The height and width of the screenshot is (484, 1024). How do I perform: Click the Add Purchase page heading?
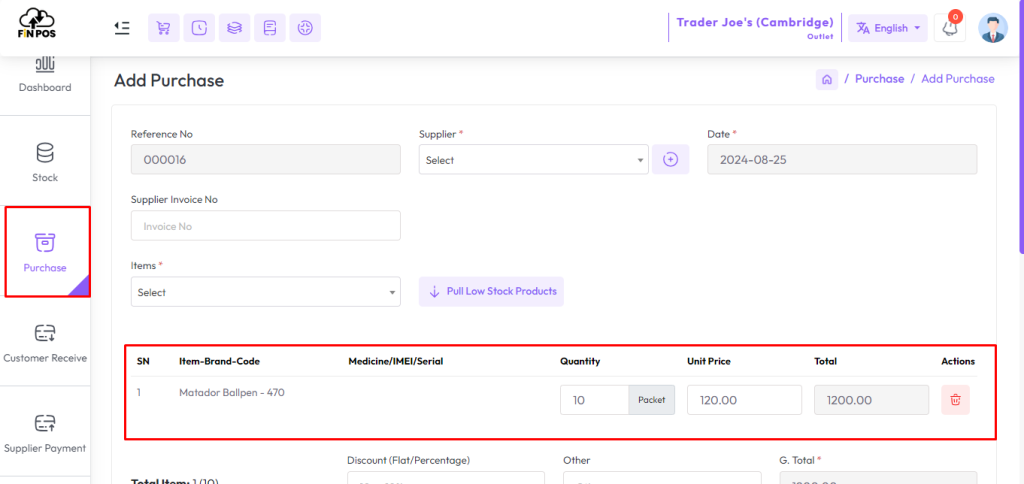pyautogui.click(x=169, y=80)
